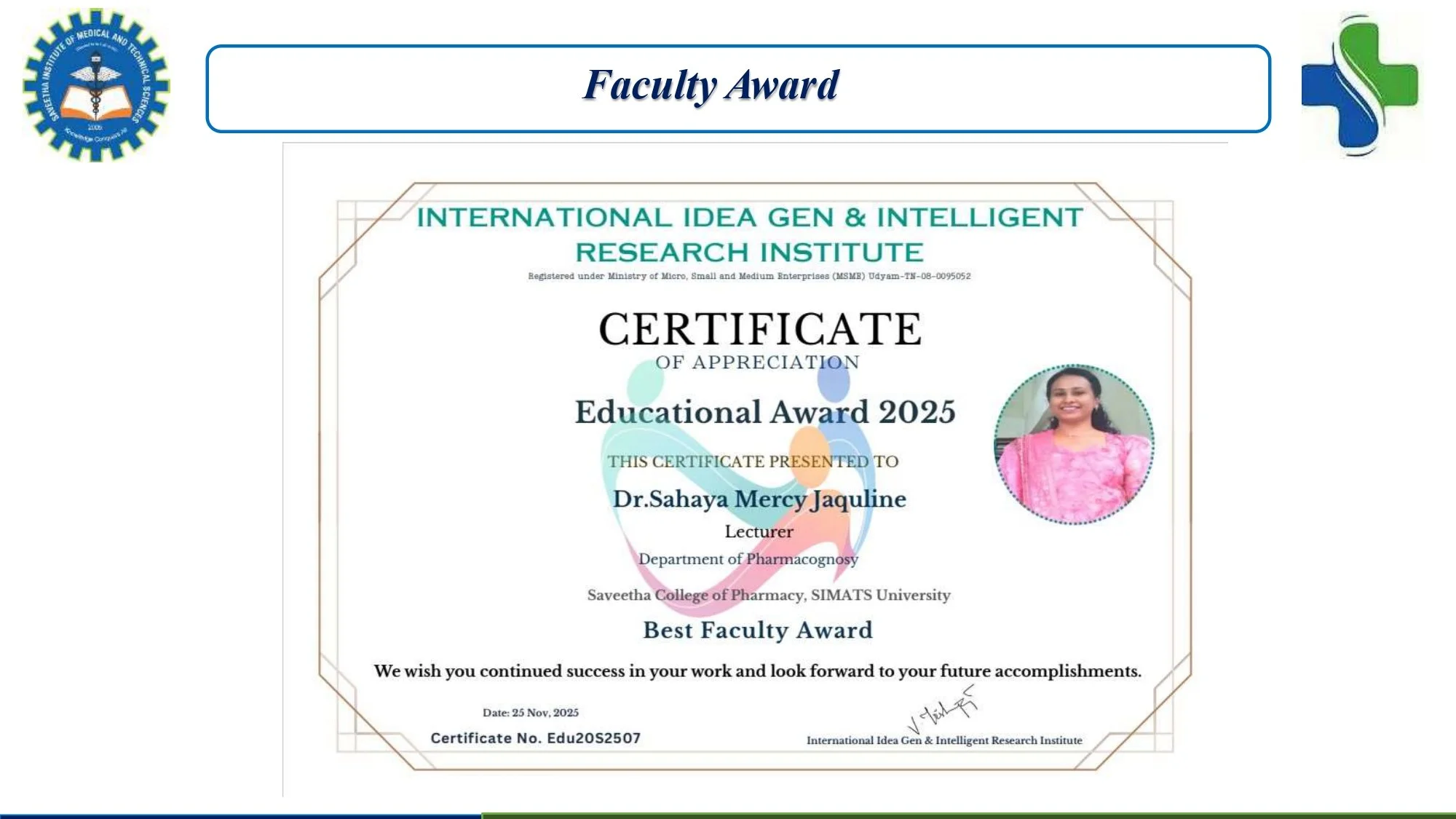Click "Certificate No. Edu20S2507" text
Image resolution: width=1456 pixels, height=819 pixels.
tap(536, 738)
